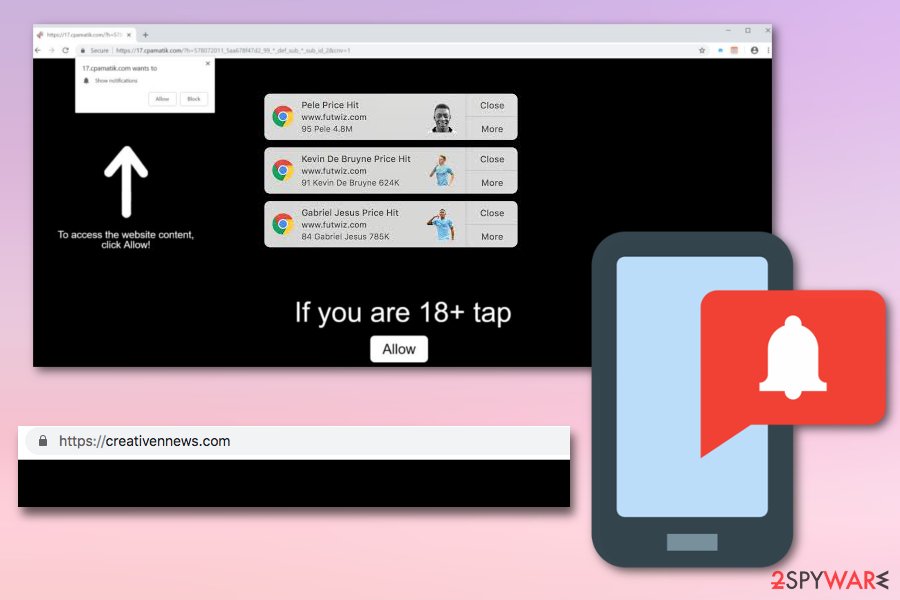
Task: Expand More on Kevin De Bruyne notification
Action: coord(492,183)
